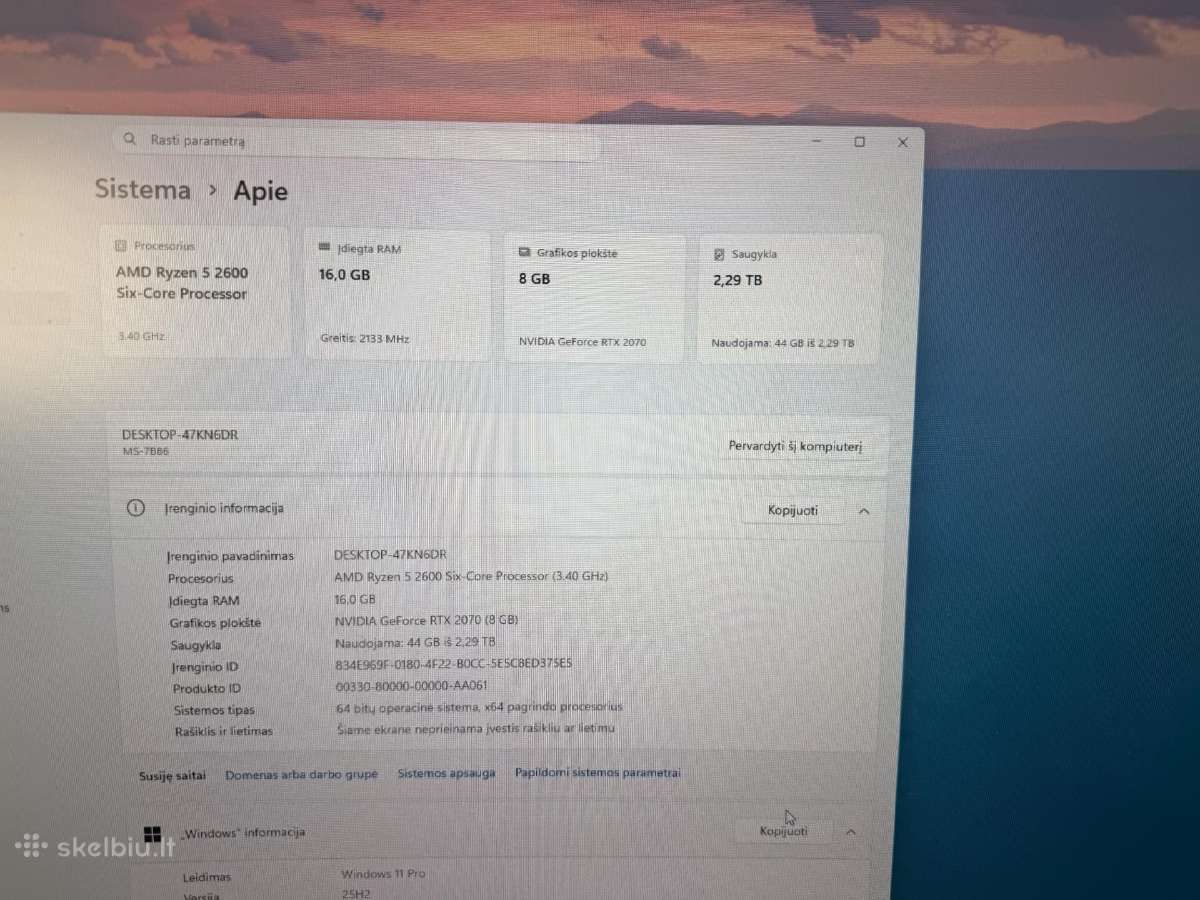The image size is (1200, 900).
Task: Select the Įrenginio ID value text
Action: coord(454,663)
